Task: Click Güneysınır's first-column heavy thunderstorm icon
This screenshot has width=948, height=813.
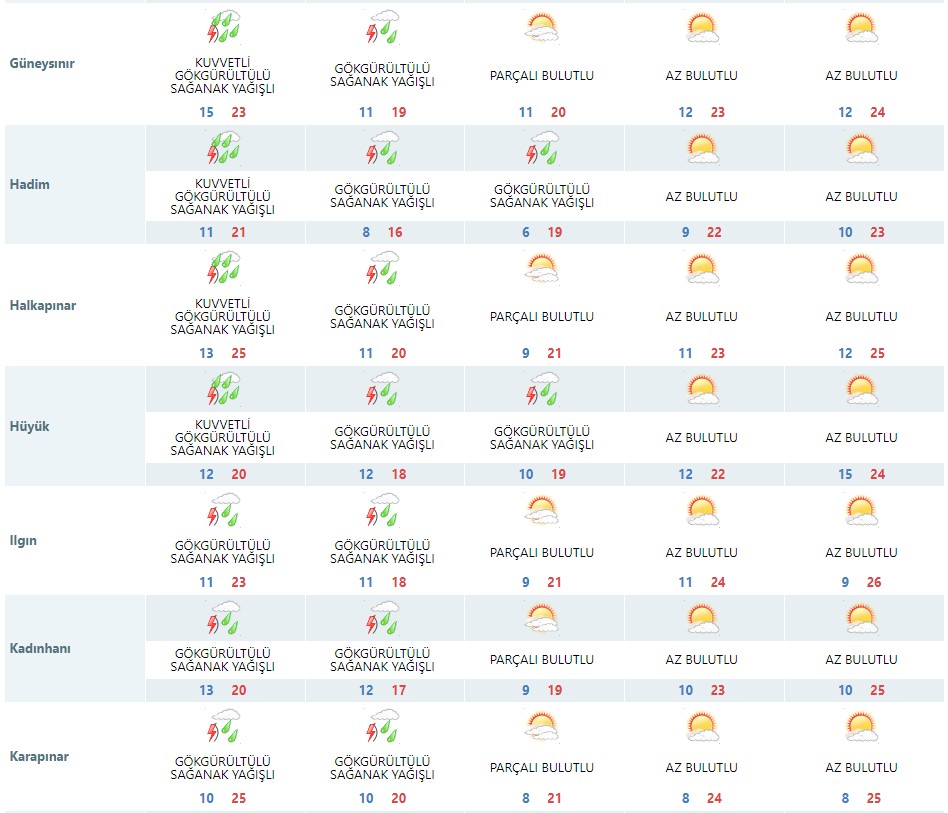Action: [223, 28]
